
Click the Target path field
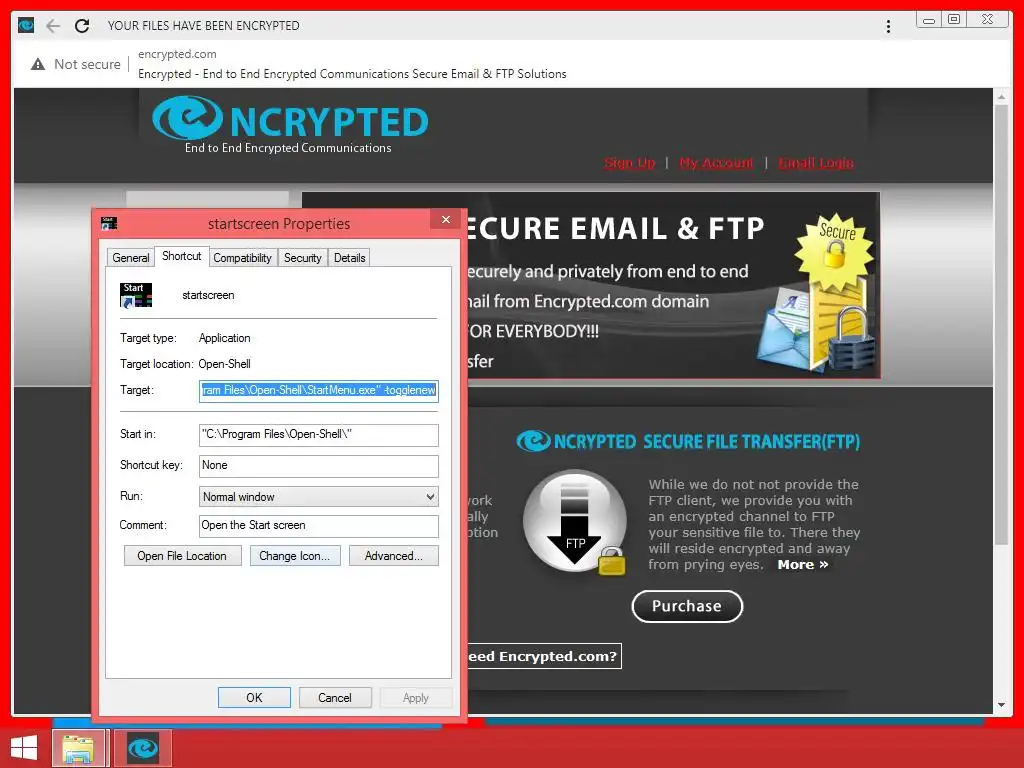pyautogui.click(x=319, y=391)
